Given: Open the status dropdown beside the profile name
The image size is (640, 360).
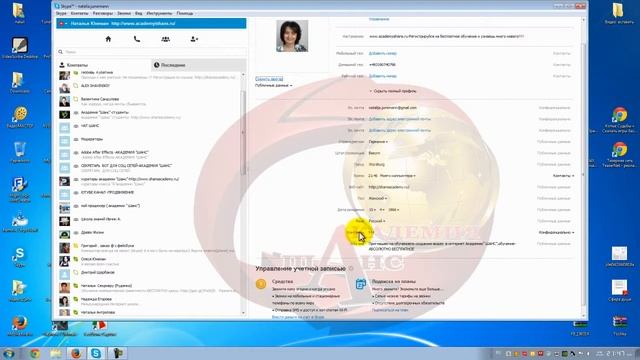Looking at the screenshot, I should tap(63, 24).
